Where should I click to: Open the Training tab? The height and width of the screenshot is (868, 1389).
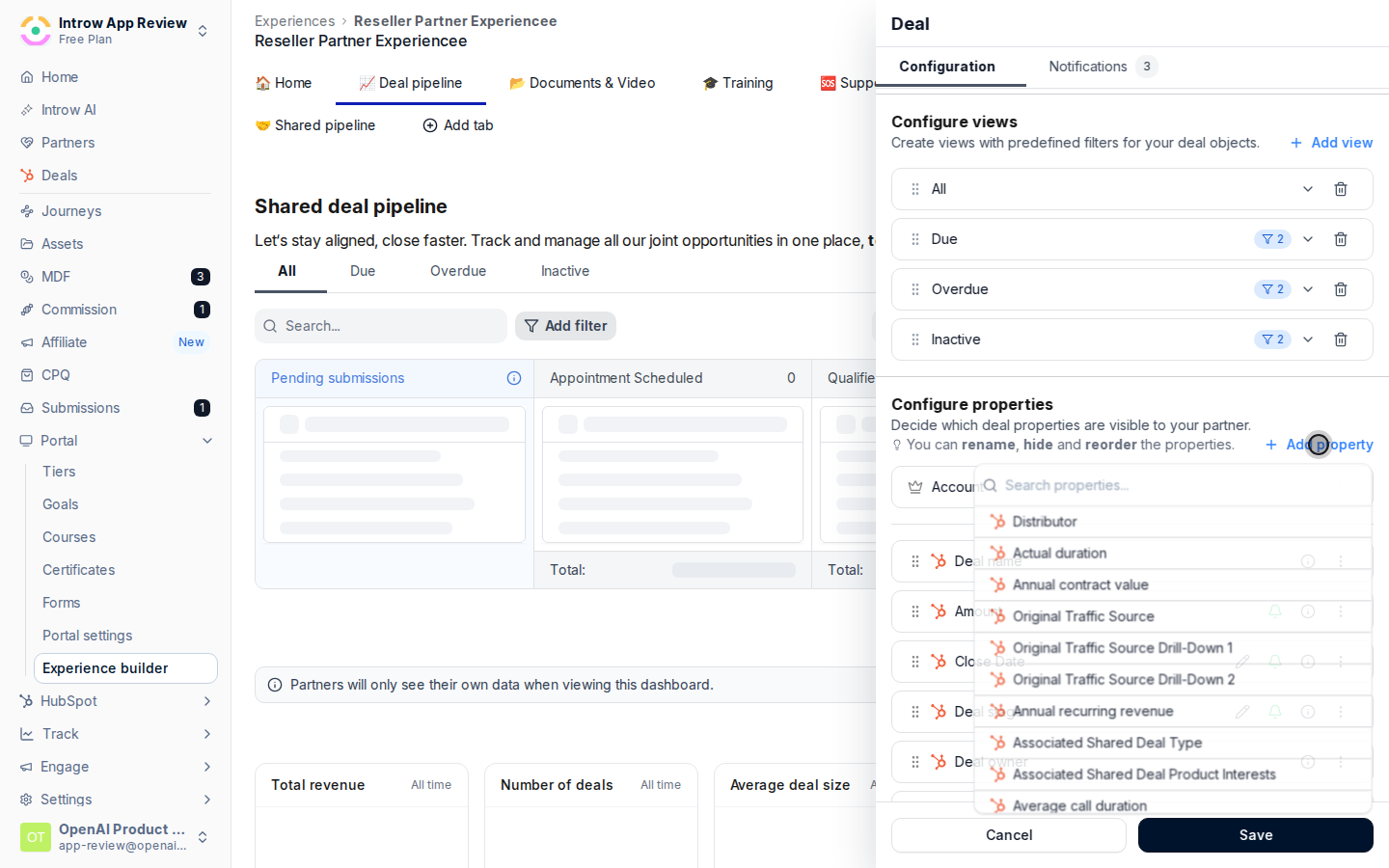tap(738, 83)
